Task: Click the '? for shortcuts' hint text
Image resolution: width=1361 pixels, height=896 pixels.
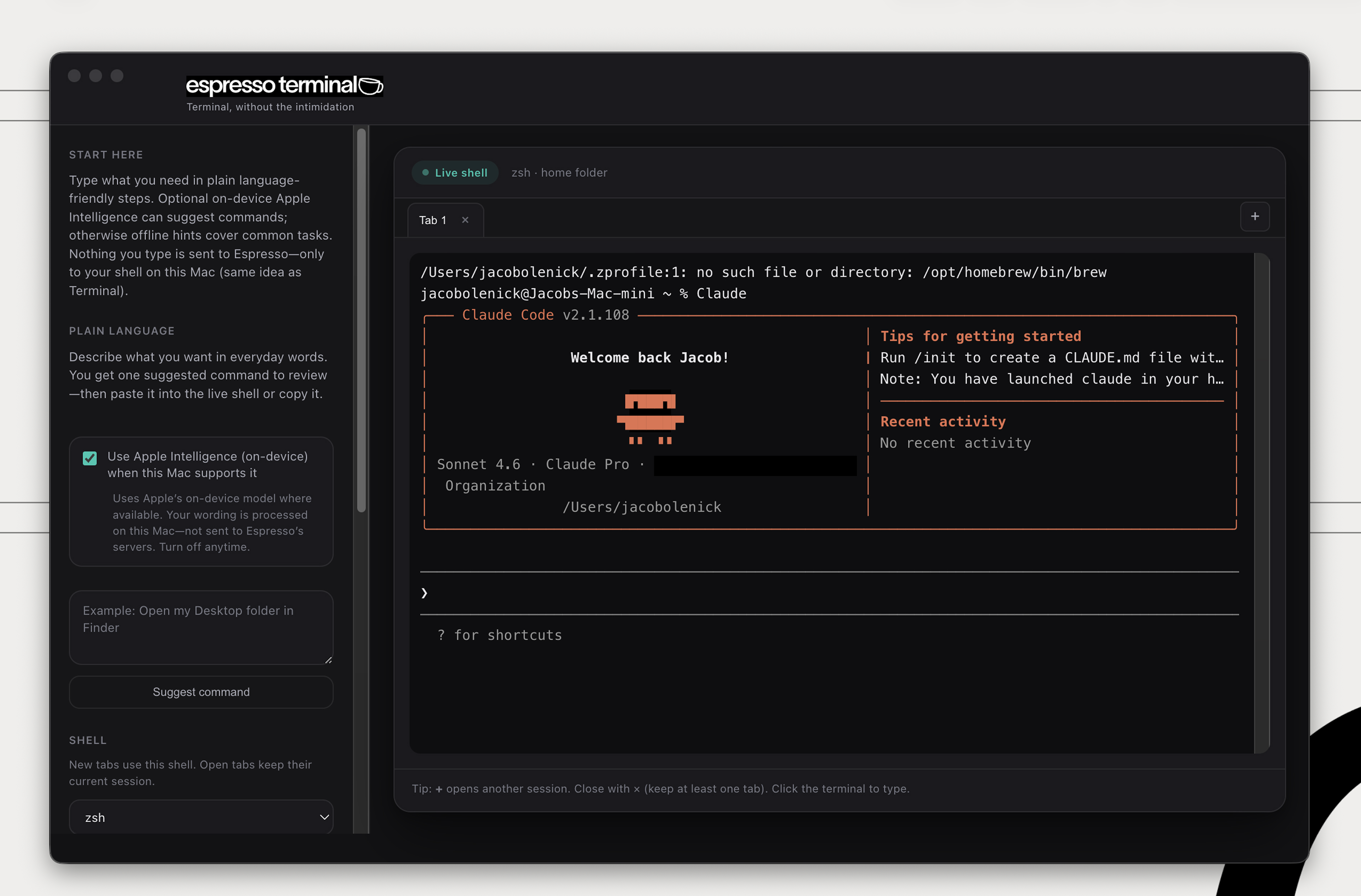Action: click(499, 635)
